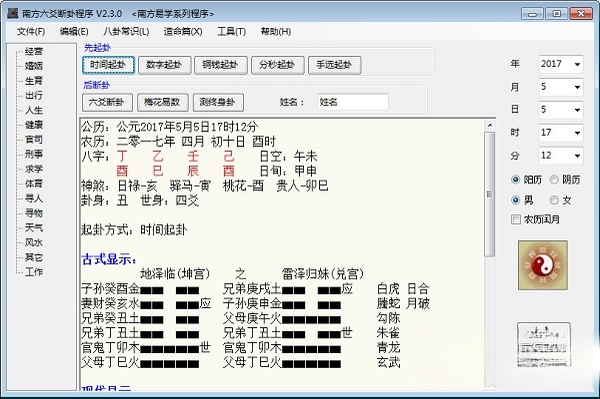Select 婚姻 in the category tree
600x399 pixels.
coord(34,66)
